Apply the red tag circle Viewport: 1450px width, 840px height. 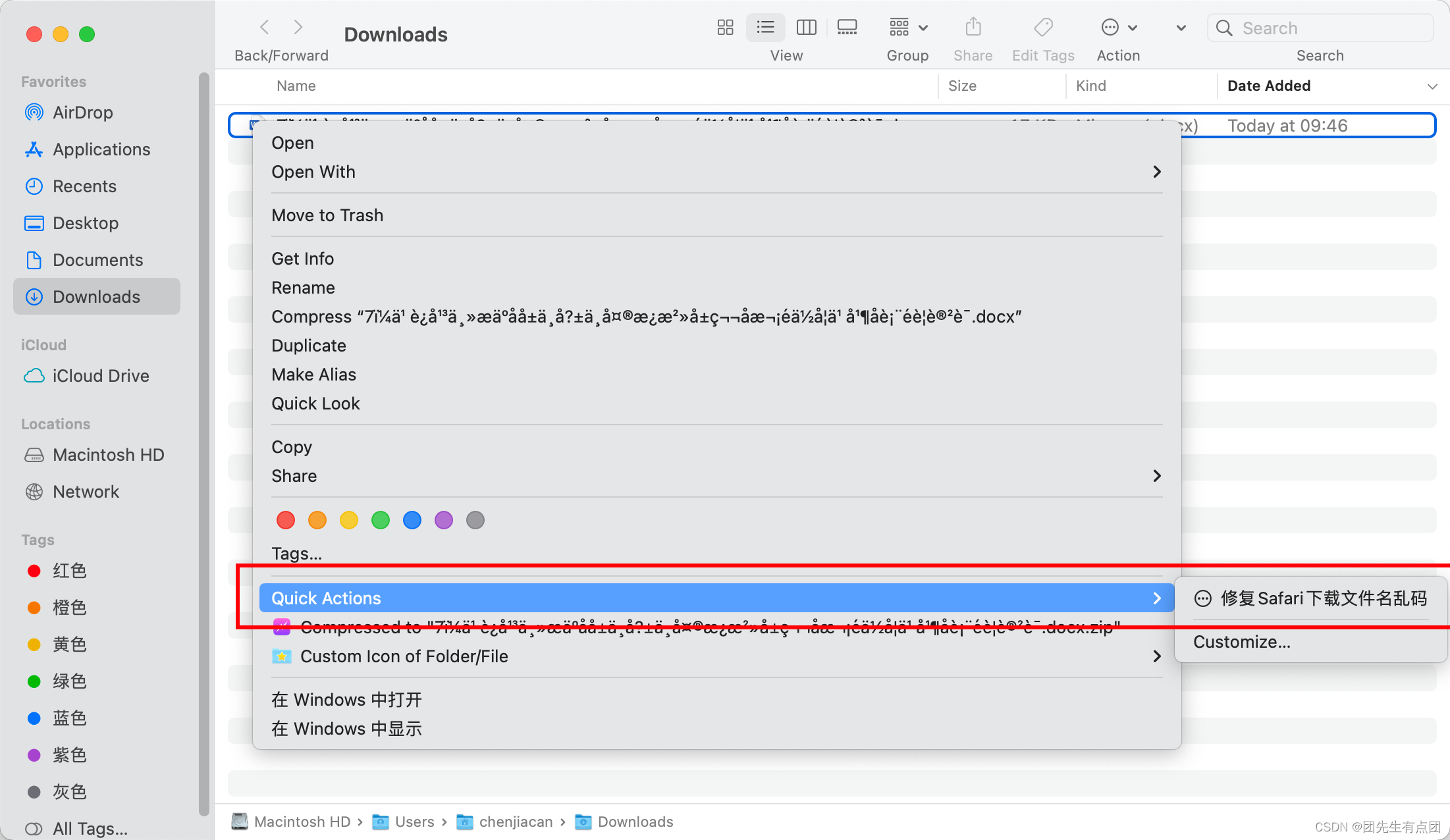pos(286,520)
